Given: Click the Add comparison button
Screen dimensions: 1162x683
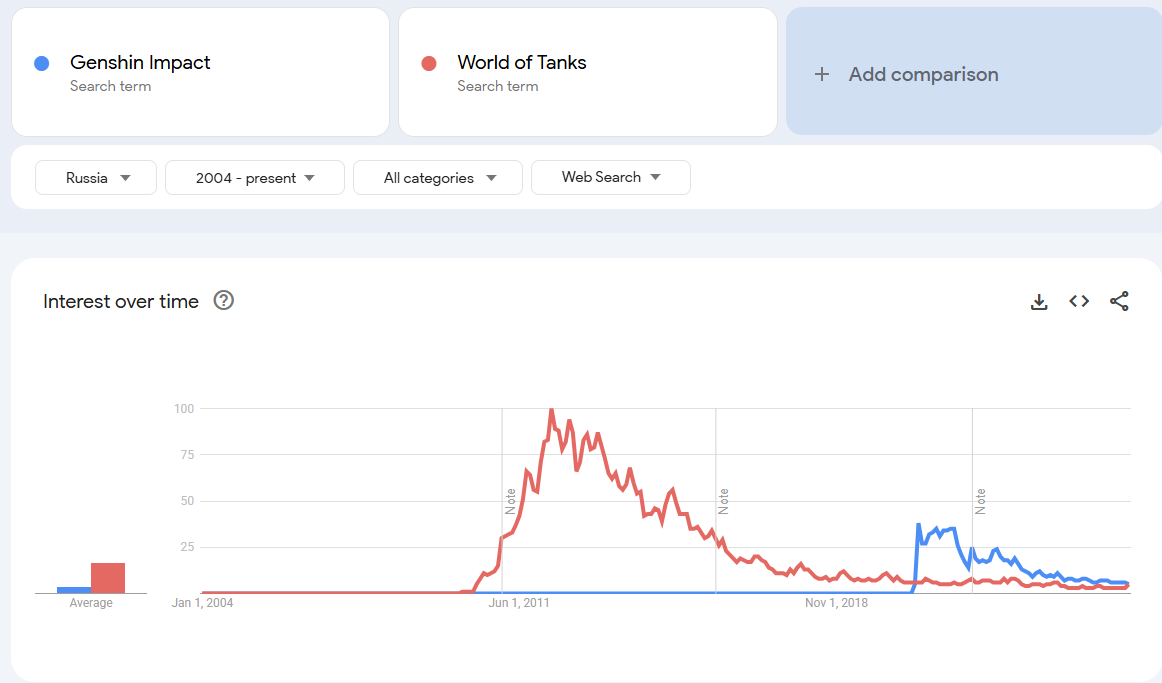Looking at the screenshot, I should (923, 74).
